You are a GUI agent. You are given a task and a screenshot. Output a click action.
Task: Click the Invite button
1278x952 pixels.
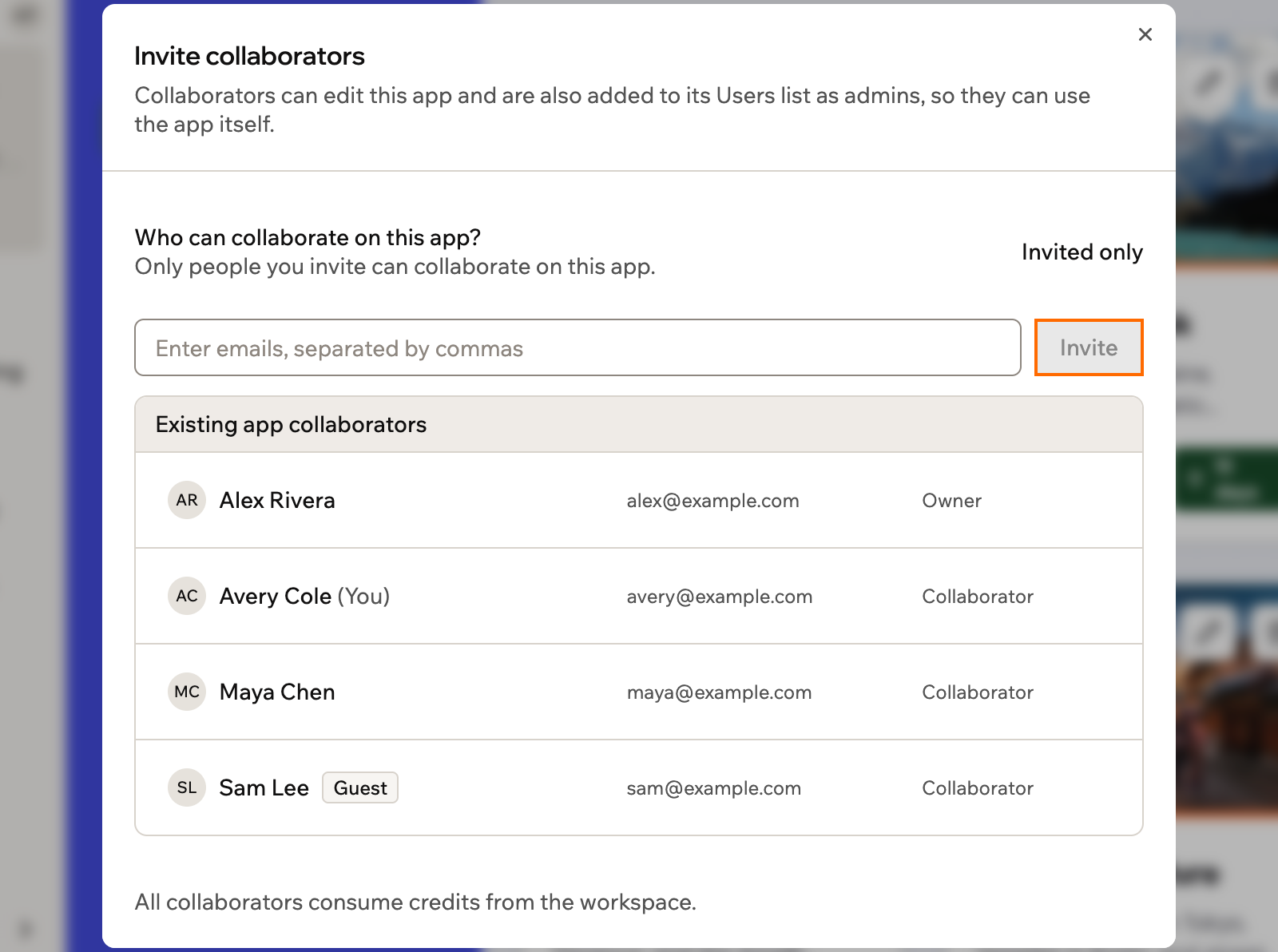coord(1089,347)
